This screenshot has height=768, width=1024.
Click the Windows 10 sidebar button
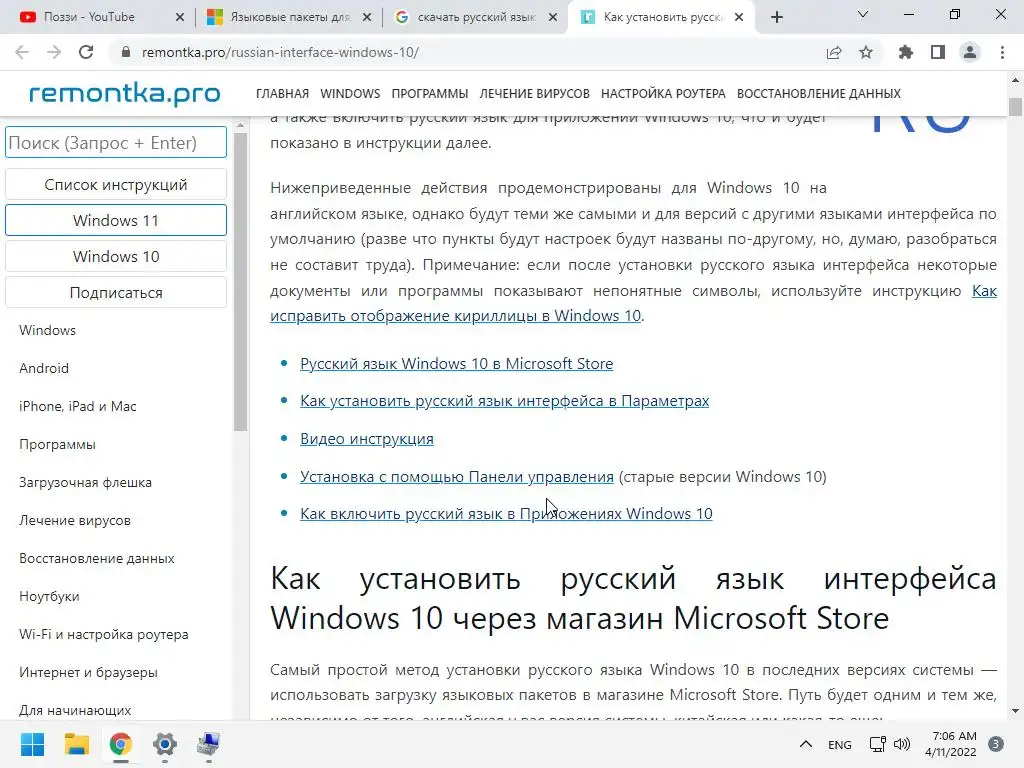point(116,256)
